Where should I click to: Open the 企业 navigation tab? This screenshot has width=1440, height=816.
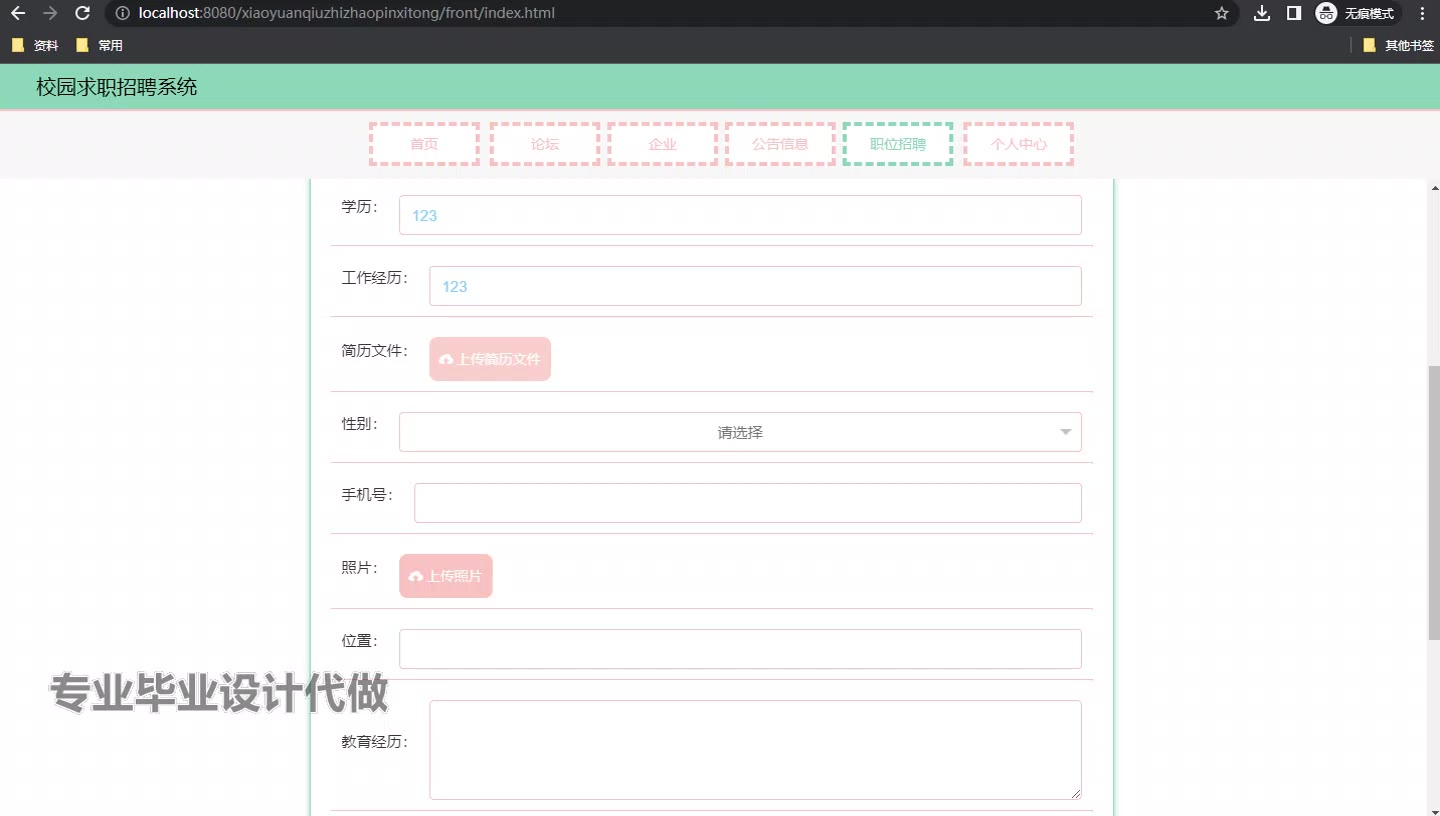pos(662,144)
